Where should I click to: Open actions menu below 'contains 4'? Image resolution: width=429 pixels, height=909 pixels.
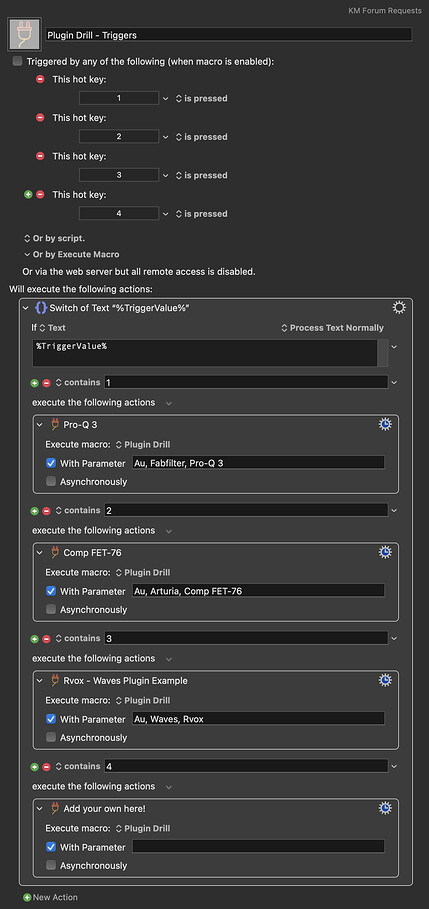coord(169,787)
